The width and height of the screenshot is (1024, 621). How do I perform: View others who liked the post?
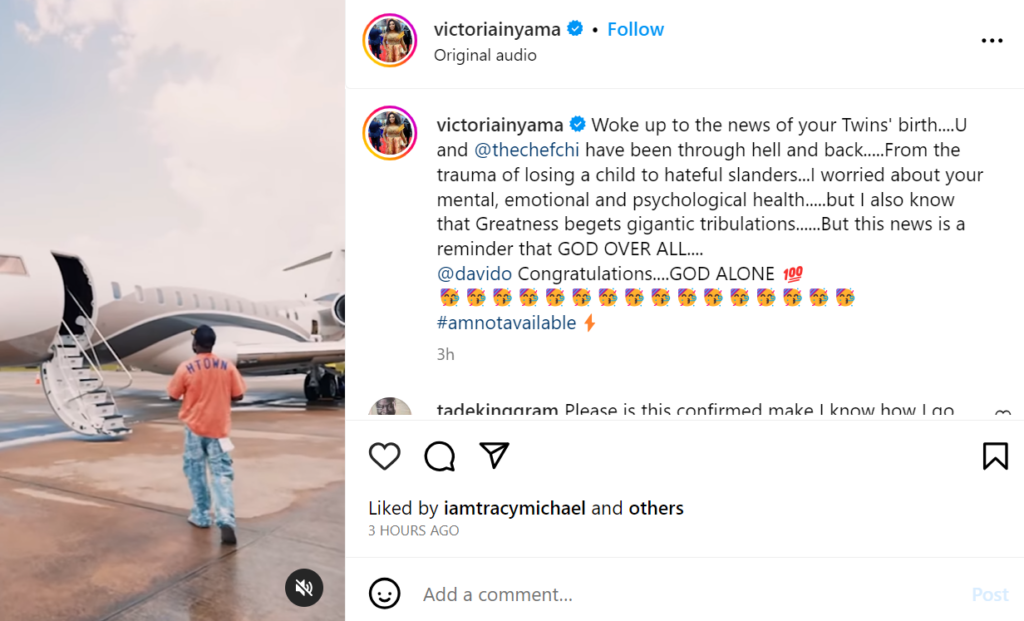click(x=656, y=508)
